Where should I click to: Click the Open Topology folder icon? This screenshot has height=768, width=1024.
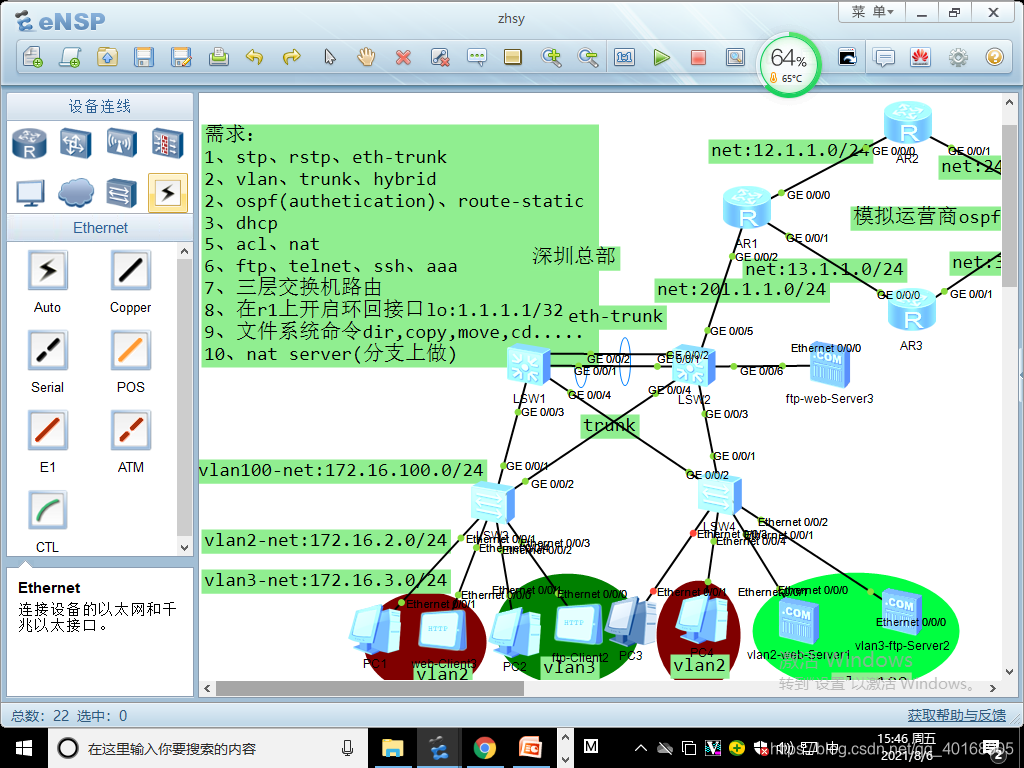click(107, 57)
